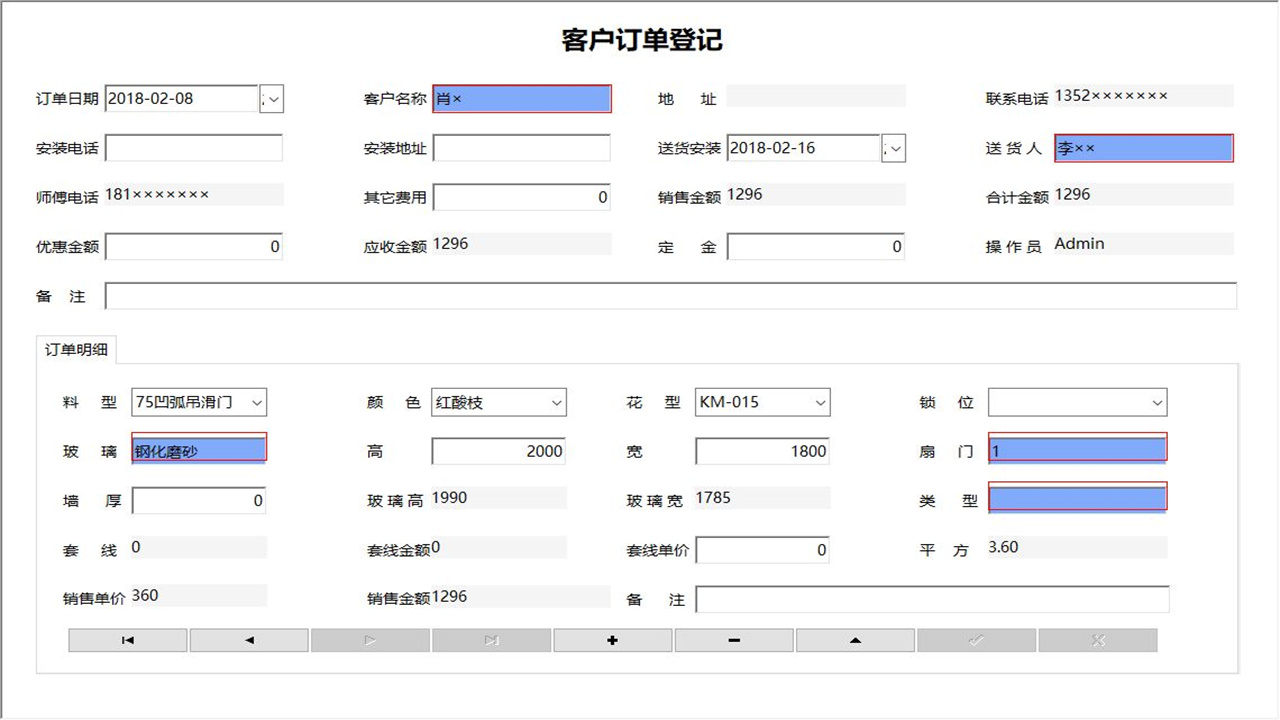
Task: Open the 订单日期 date picker dropdown
Action: (271, 98)
